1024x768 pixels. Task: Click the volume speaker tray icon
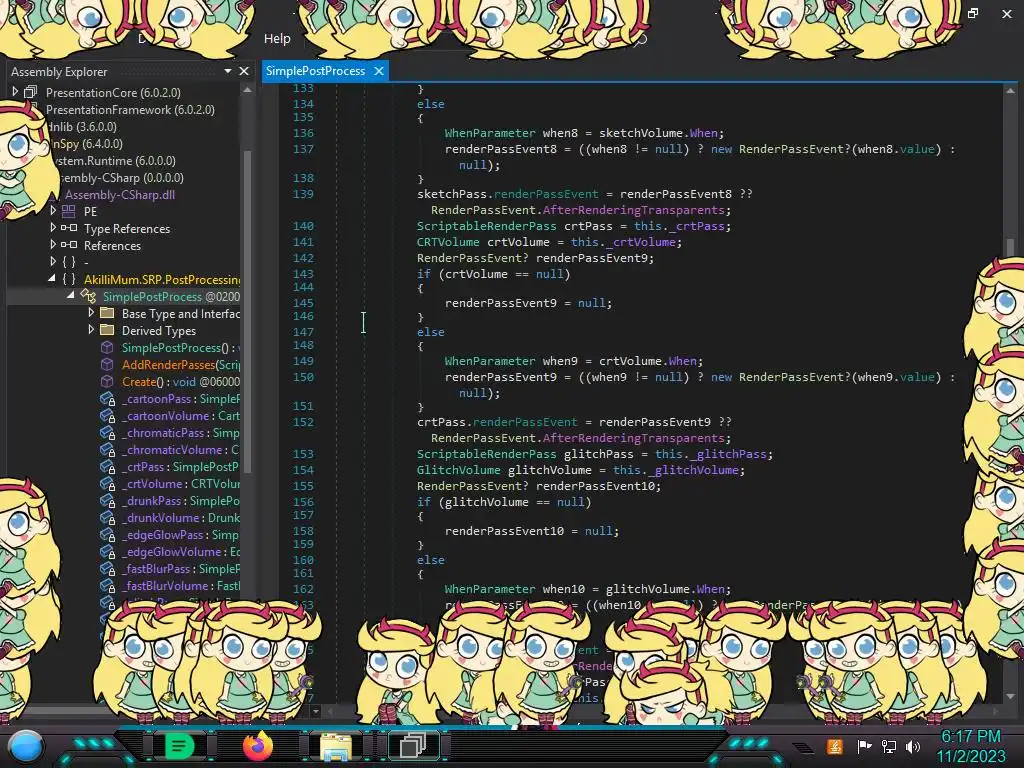[x=913, y=746]
